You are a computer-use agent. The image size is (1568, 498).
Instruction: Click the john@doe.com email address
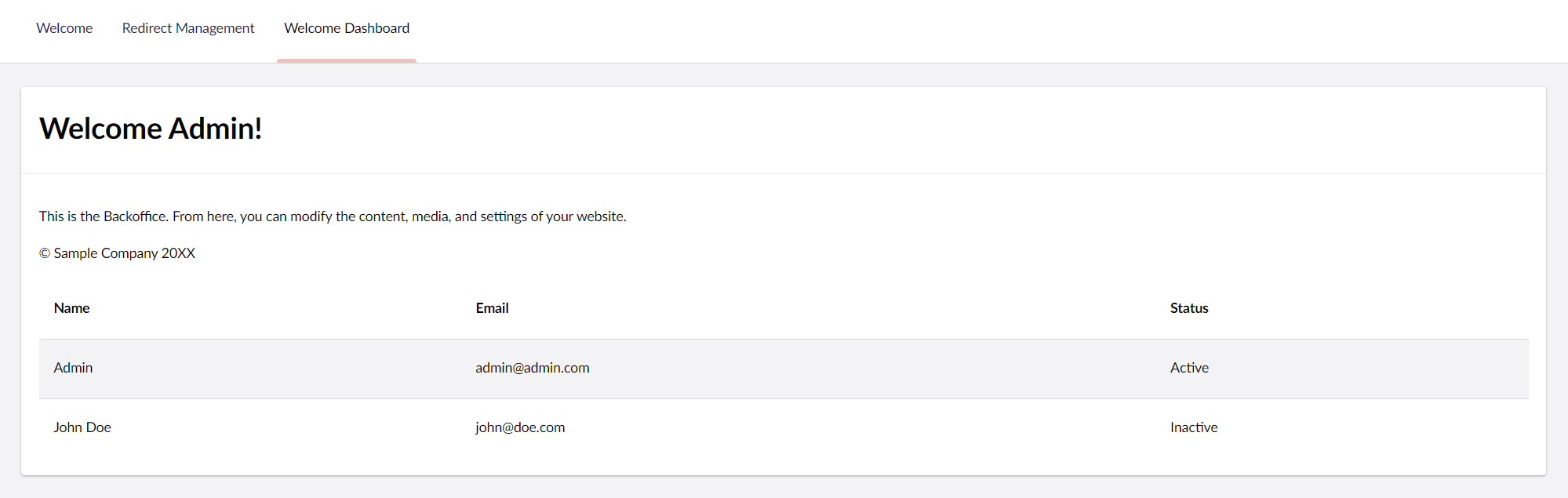click(520, 427)
